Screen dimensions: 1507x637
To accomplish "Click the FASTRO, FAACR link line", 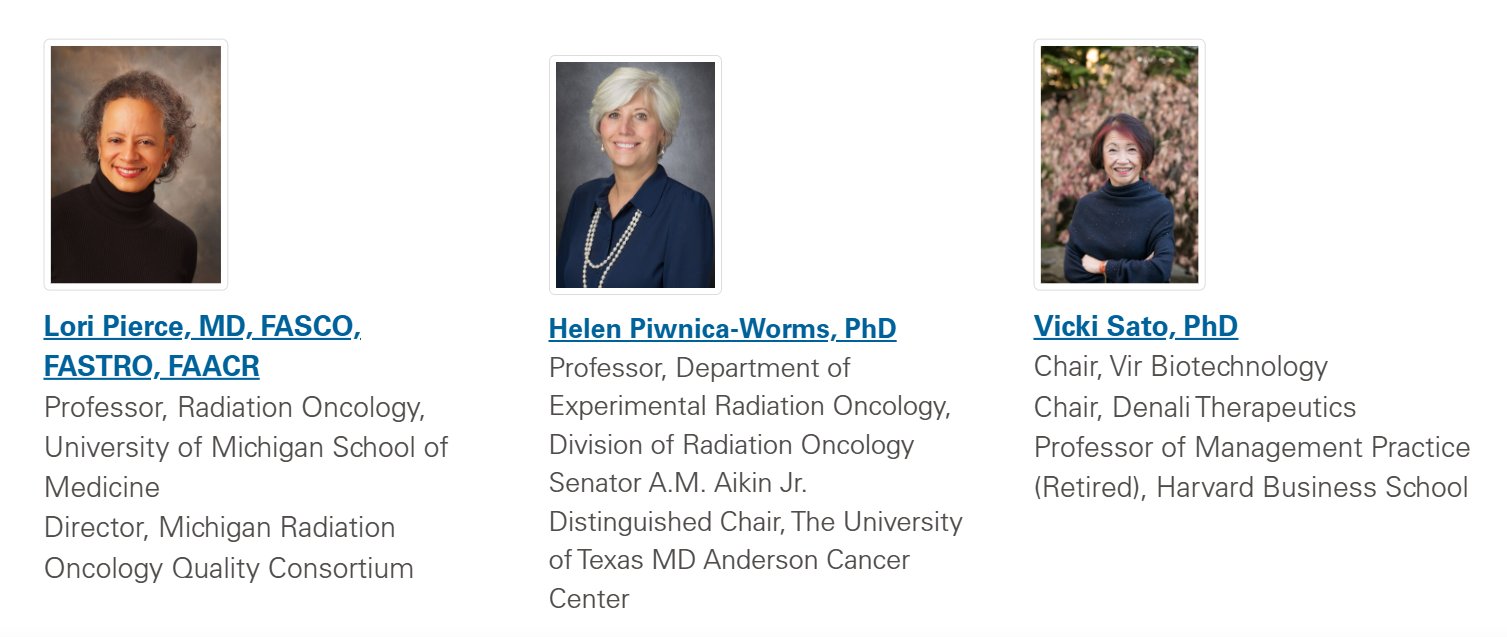I will [152, 366].
